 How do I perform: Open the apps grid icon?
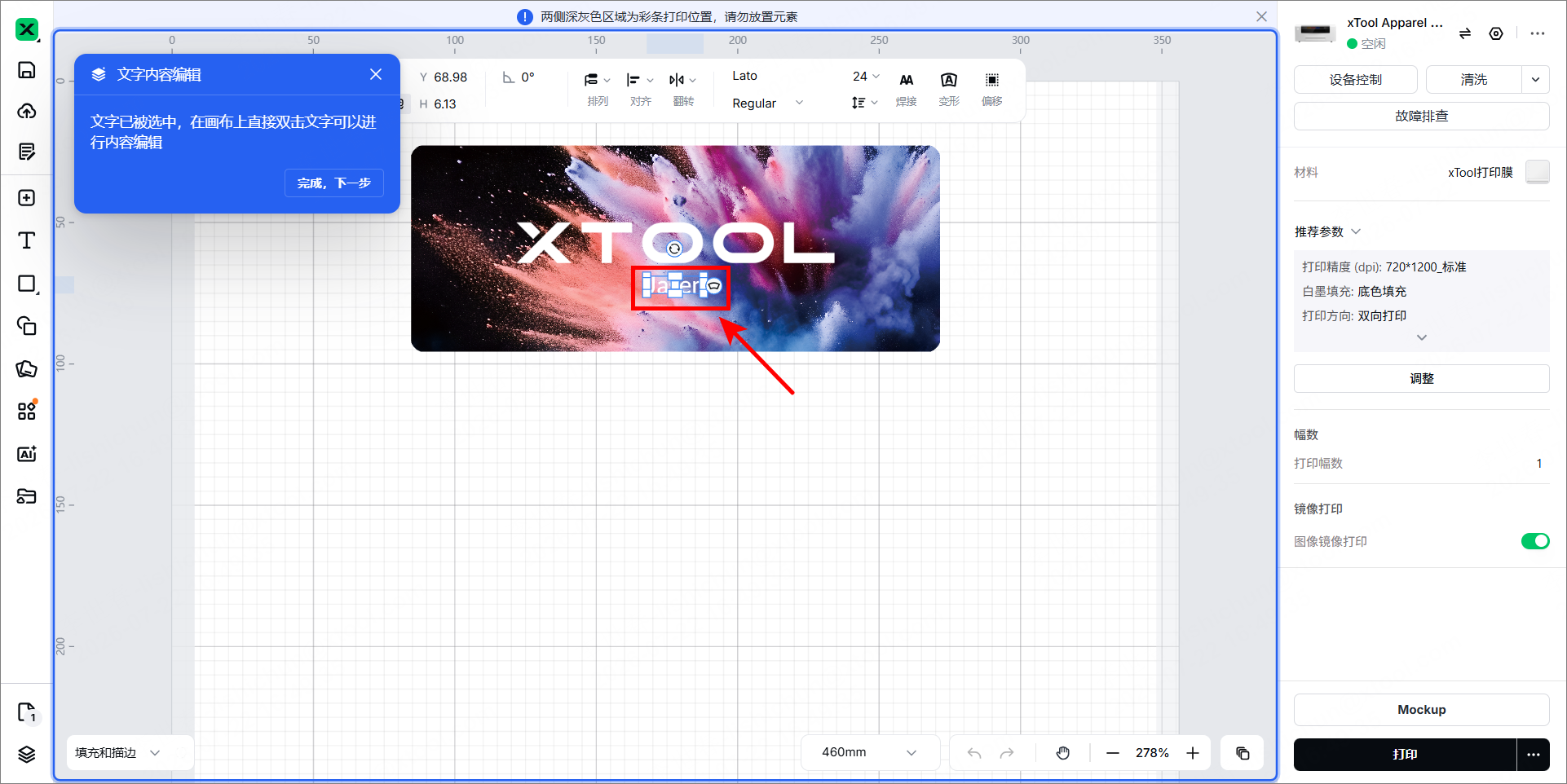(x=27, y=410)
